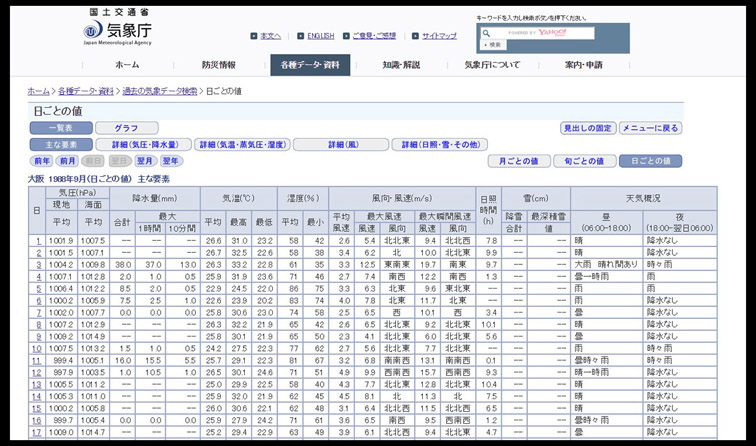Open the ご意見・ご感想 link
This screenshot has width=756, height=446.
(374, 36)
